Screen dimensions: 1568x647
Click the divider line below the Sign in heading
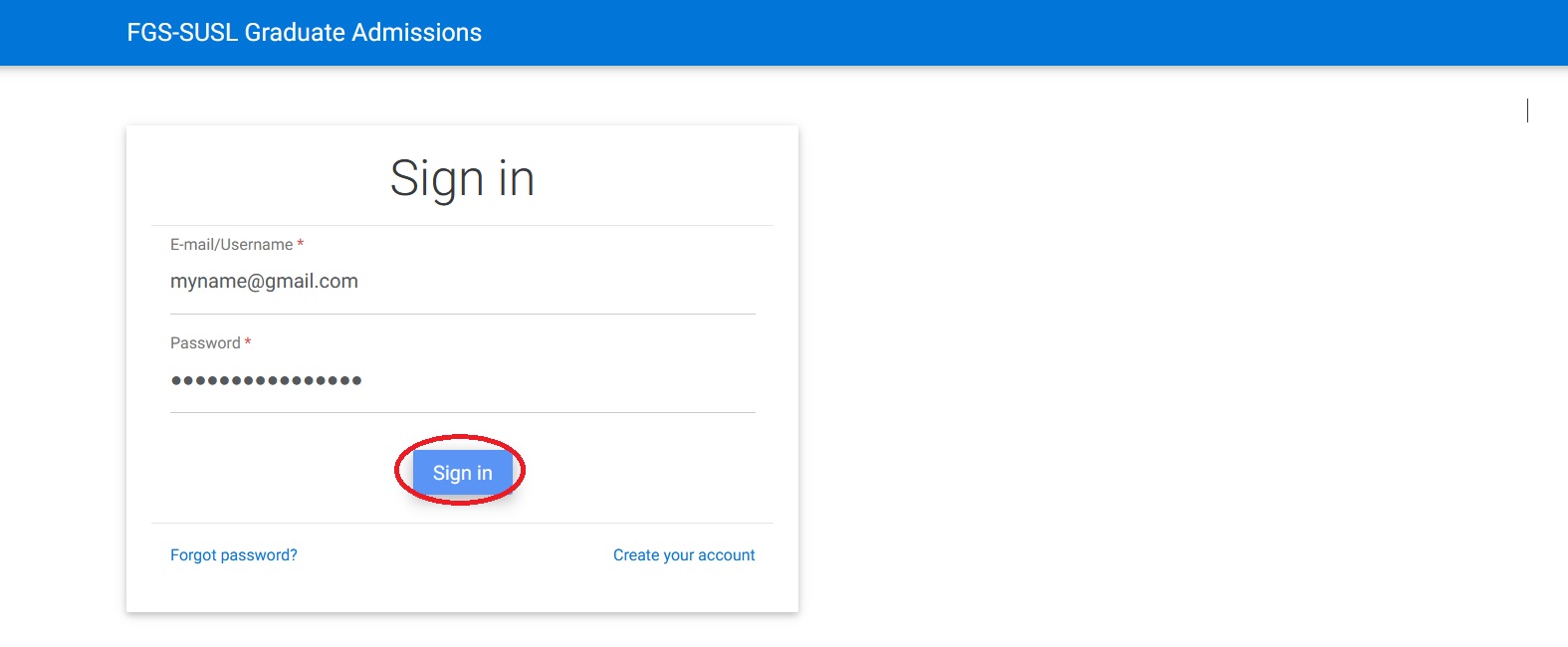pos(462,225)
